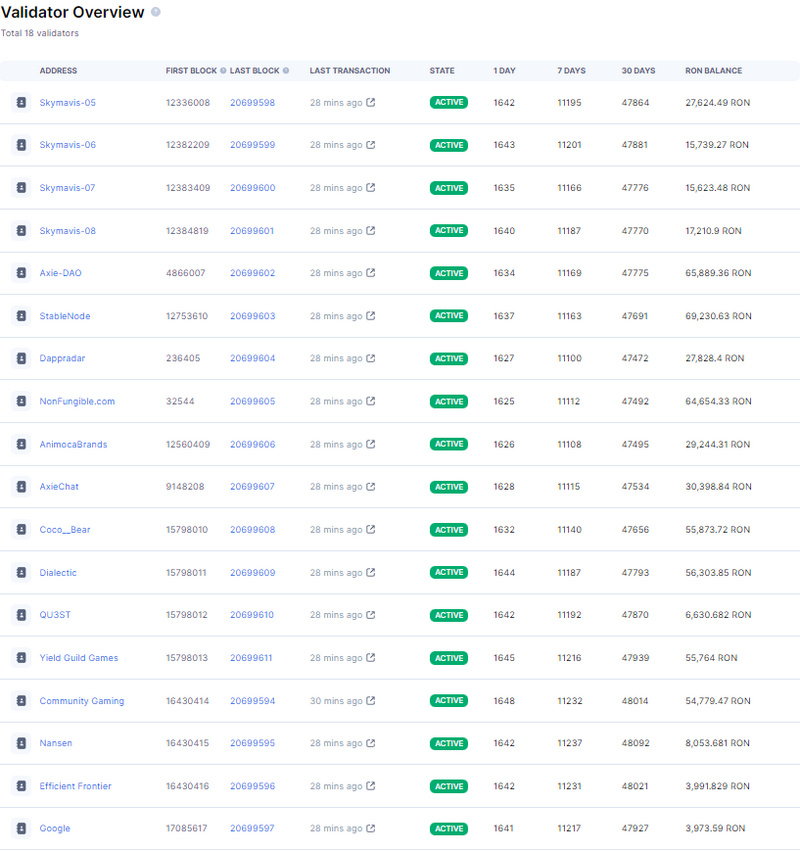Click the 6,630.682 RON balance value

point(718,615)
